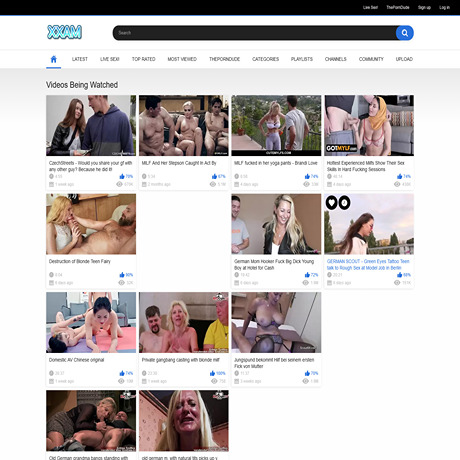The width and height of the screenshot is (460, 460).
Task: Open the Community navigation item
Action: (371, 59)
